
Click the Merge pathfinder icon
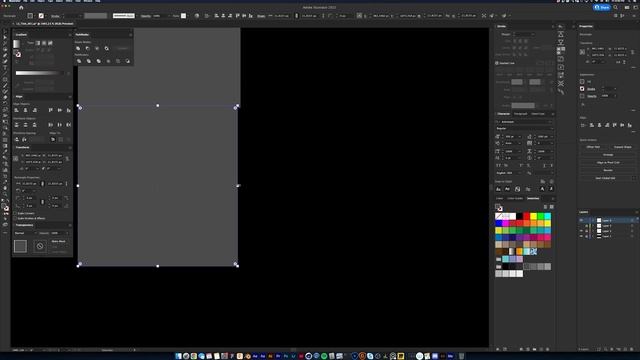tap(98, 61)
